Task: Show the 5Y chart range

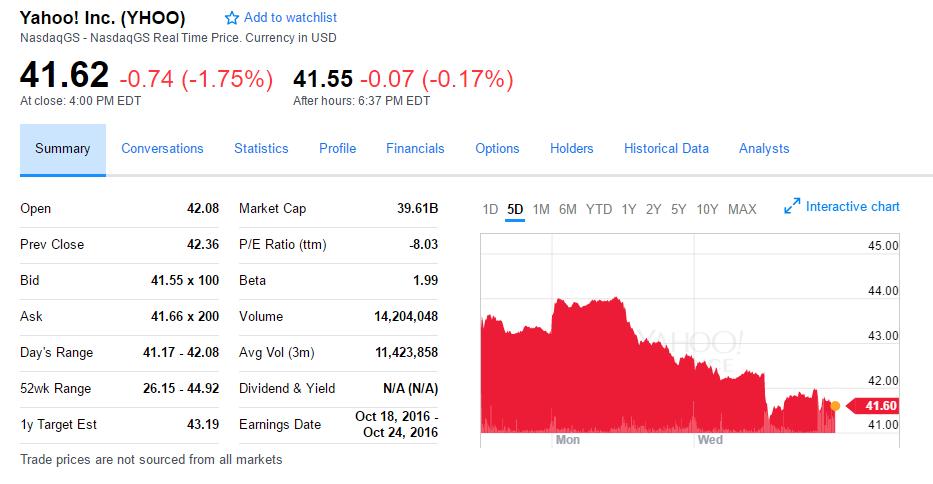Action: pyautogui.click(x=679, y=209)
